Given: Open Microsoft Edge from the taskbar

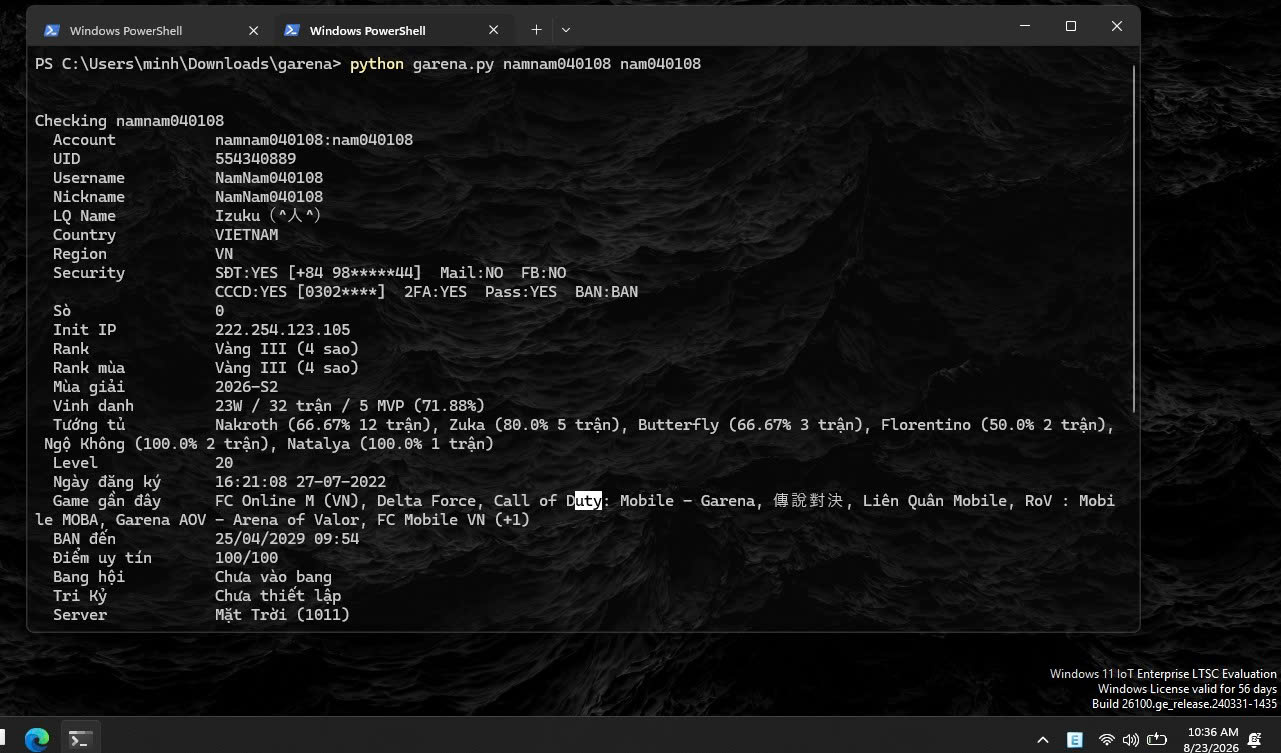Looking at the screenshot, I should [37, 739].
